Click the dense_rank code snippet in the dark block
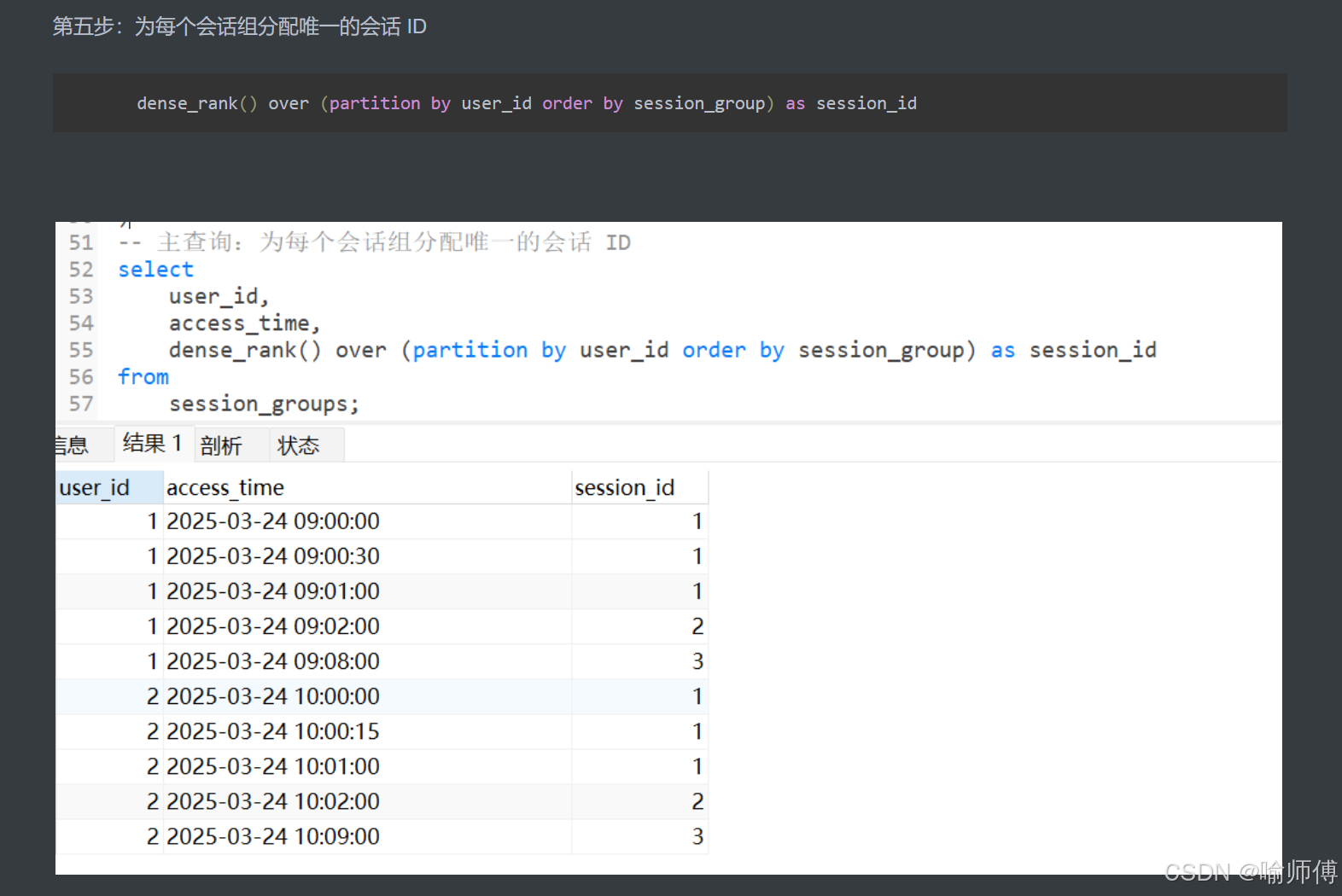The width and height of the screenshot is (1342, 896). (527, 103)
